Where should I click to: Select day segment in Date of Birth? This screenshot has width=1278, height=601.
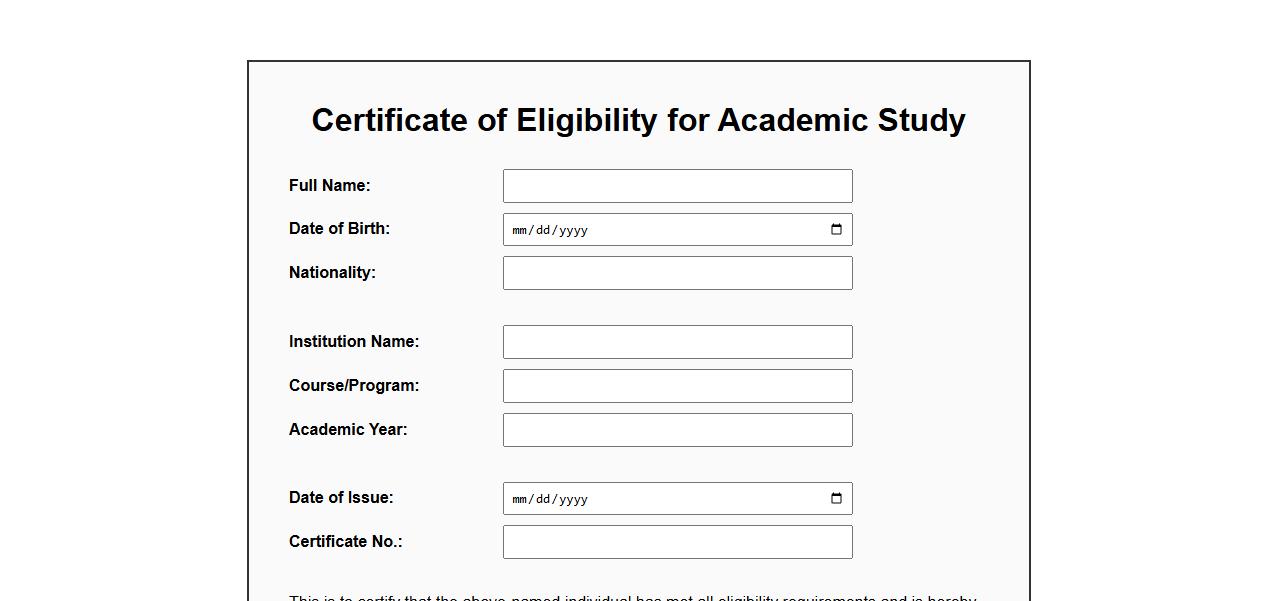pyautogui.click(x=543, y=230)
